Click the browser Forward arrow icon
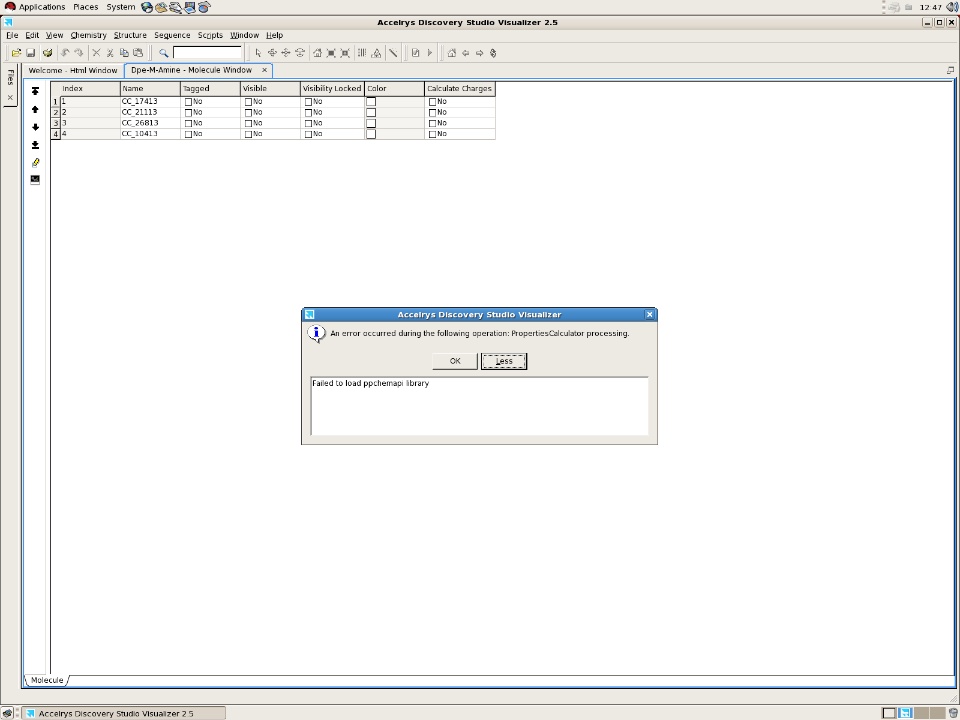The width and height of the screenshot is (960, 720). [x=479, y=53]
